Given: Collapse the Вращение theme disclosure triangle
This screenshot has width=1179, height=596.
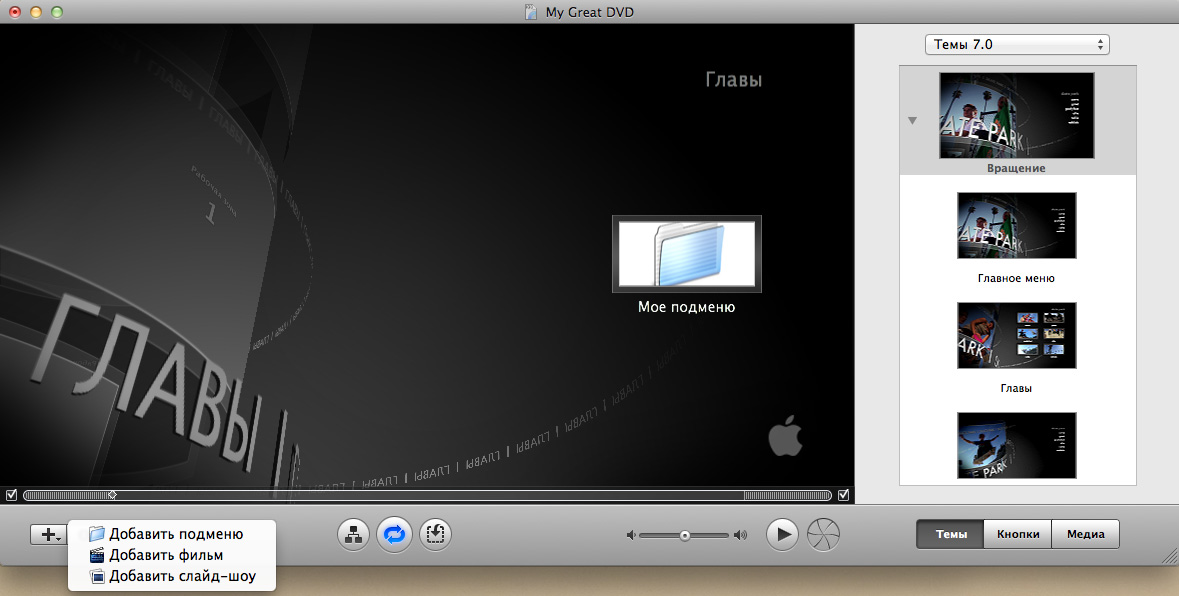Looking at the screenshot, I should point(912,121).
